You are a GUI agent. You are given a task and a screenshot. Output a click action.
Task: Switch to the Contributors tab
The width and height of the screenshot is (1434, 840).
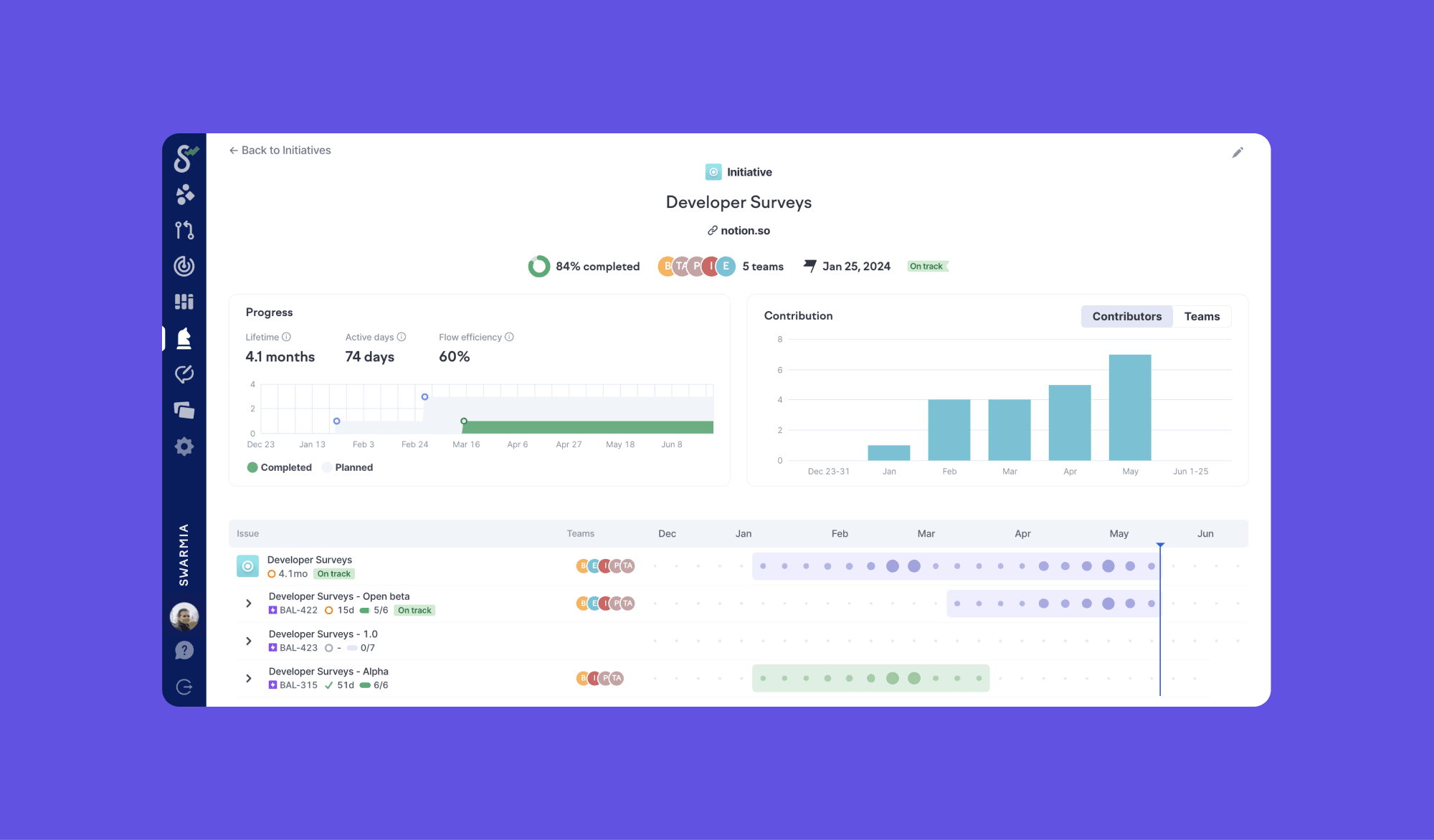coord(1126,316)
